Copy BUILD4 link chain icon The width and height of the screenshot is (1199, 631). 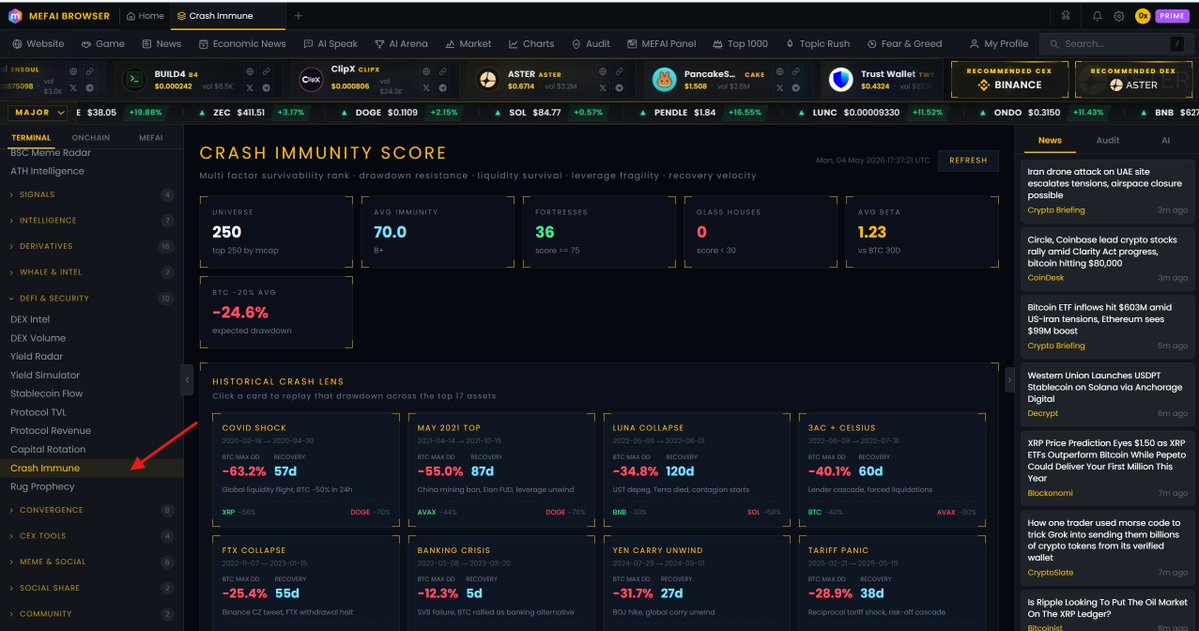pyautogui.click(x=265, y=72)
